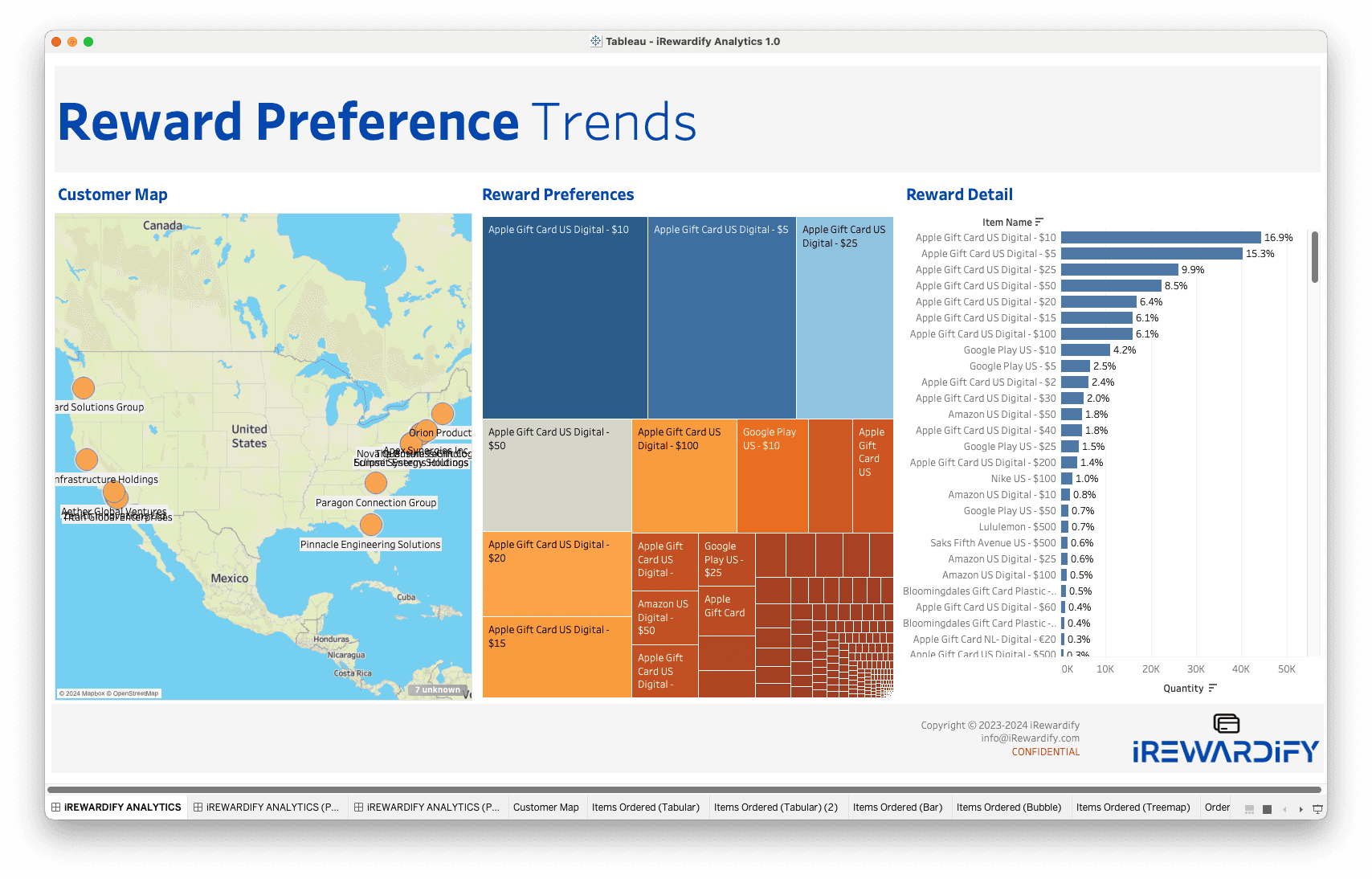This screenshot has height=879, width=1372.
Task: Open the Customer Map sheet tab
Action: pos(545,807)
